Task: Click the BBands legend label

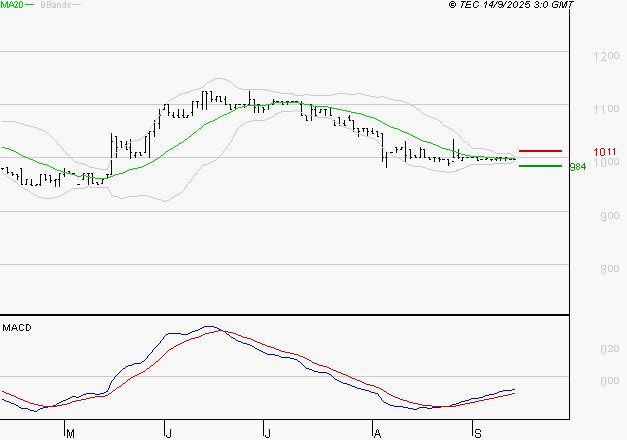Action: point(56,4)
